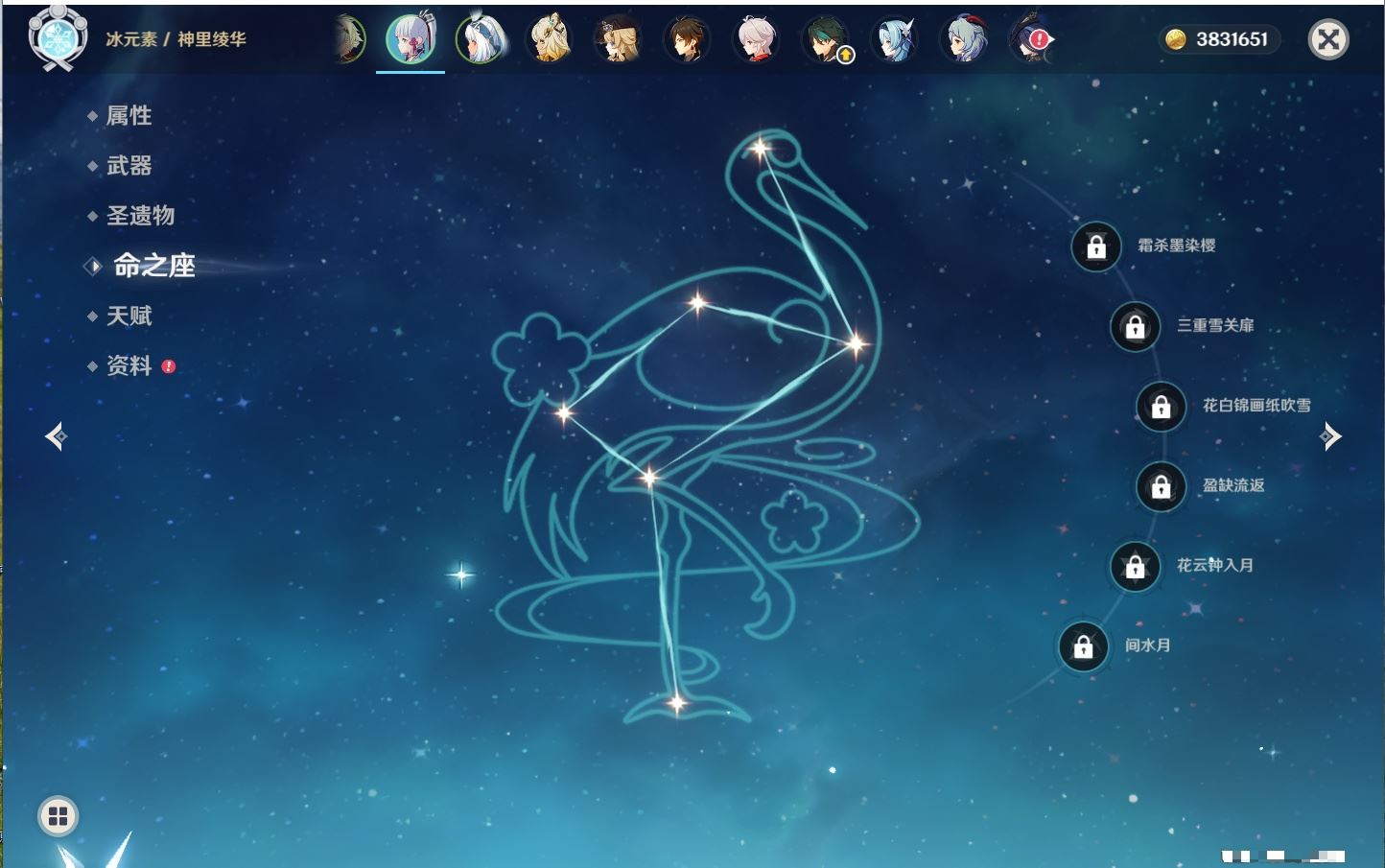Image resolution: width=1385 pixels, height=868 pixels.
Task: Close the character screen with X
Action: pyautogui.click(x=1328, y=39)
